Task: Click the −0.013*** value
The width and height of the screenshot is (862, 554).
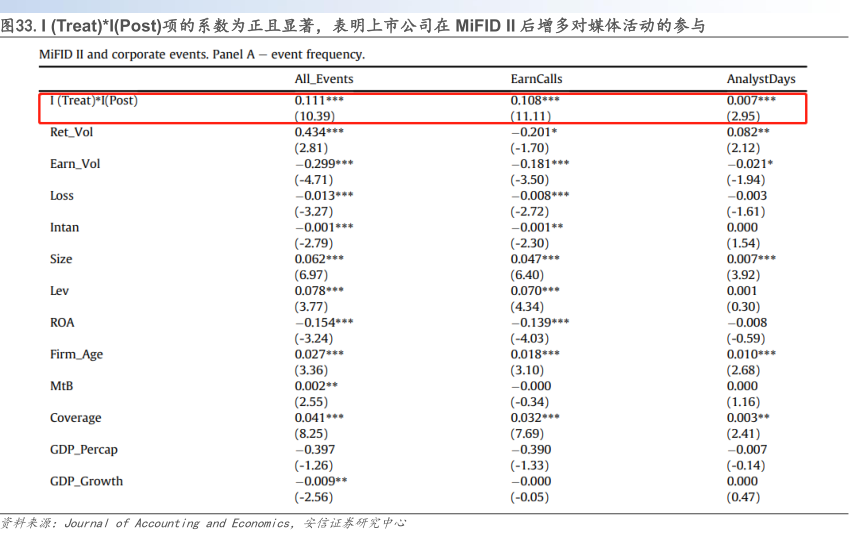Action: pyautogui.click(x=324, y=196)
